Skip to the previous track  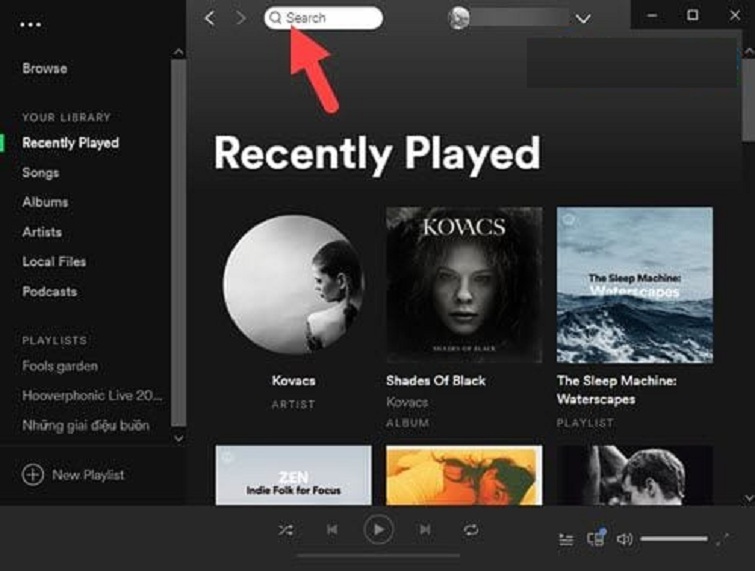332,530
